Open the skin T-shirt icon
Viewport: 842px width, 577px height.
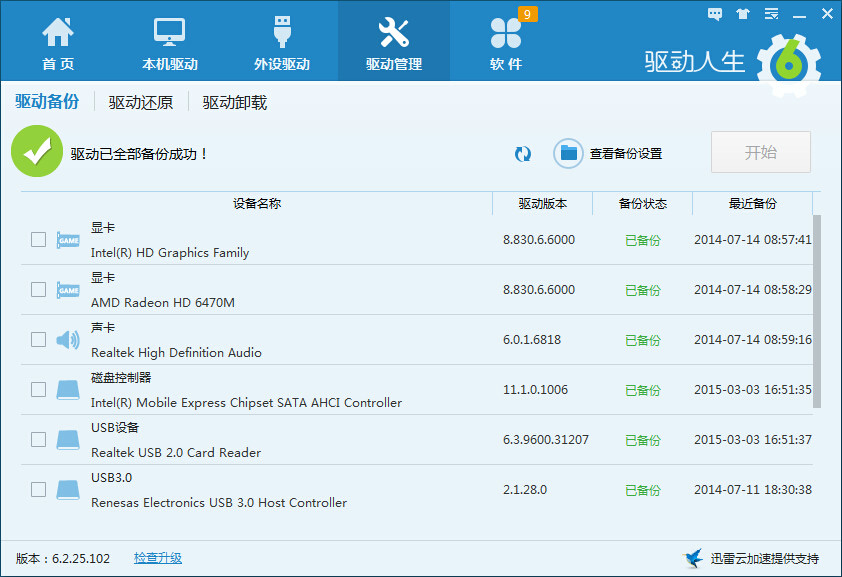(x=743, y=14)
